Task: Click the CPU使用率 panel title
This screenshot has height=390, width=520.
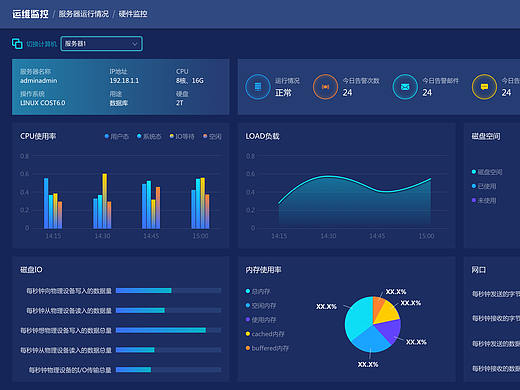Action: coord(38,136)
